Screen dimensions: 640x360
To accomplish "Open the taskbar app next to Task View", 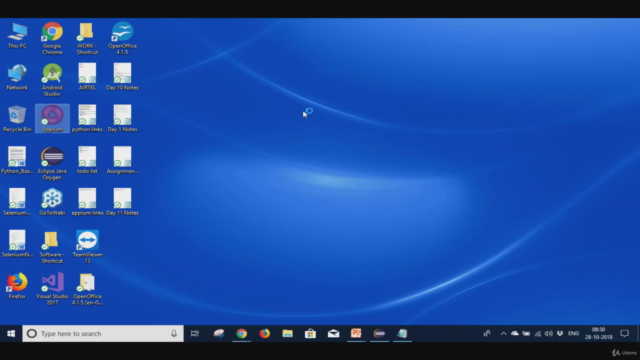I will coord(219,333).
